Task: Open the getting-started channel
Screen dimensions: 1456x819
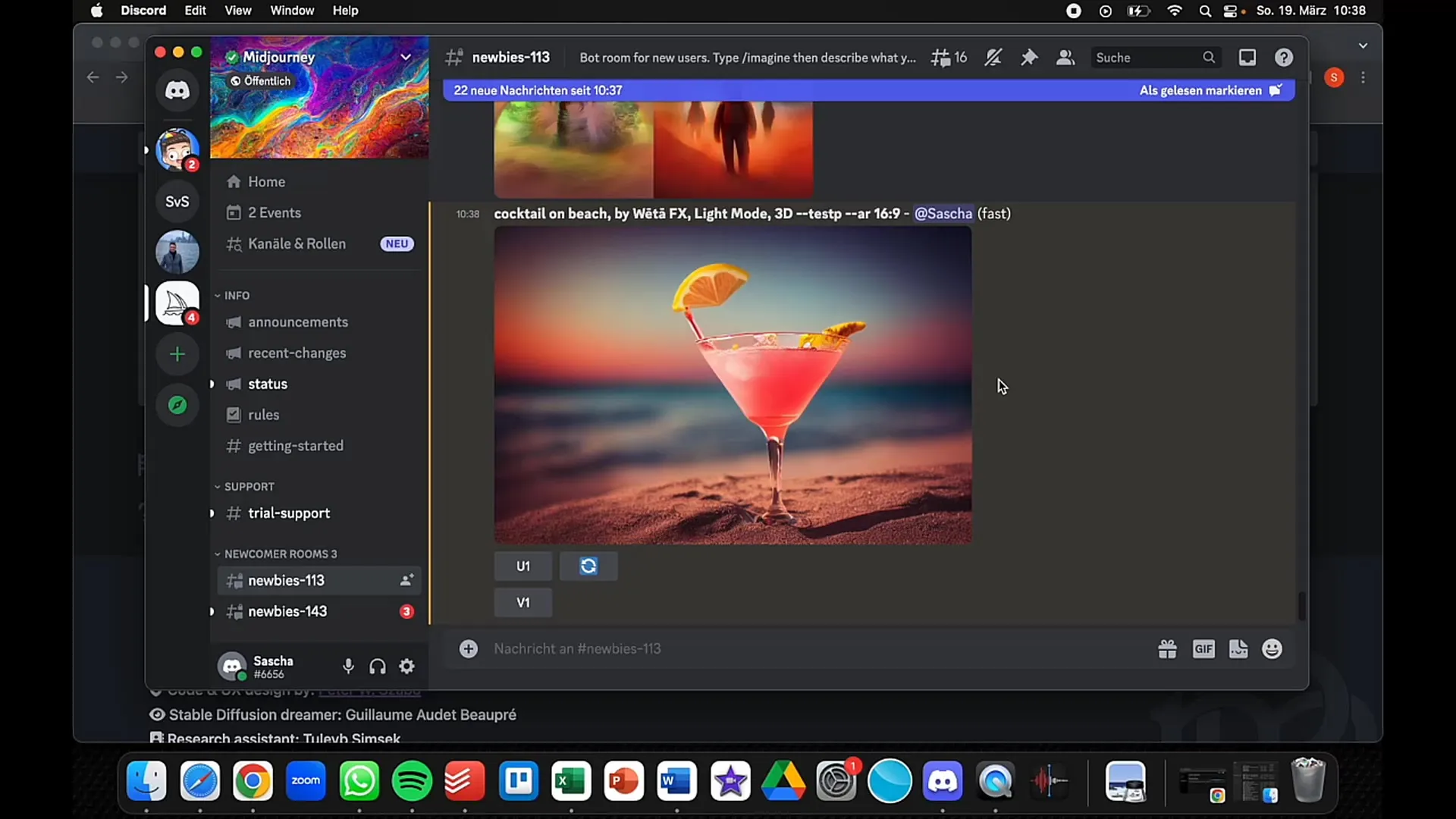Action: 319,447
